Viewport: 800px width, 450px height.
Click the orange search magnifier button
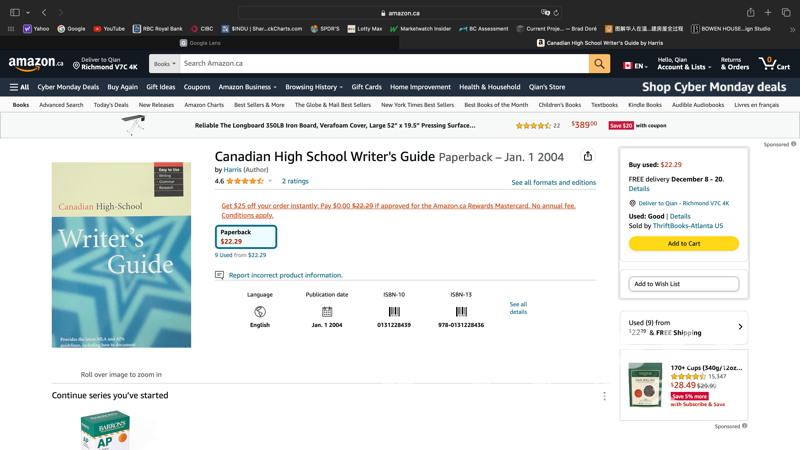599,64
